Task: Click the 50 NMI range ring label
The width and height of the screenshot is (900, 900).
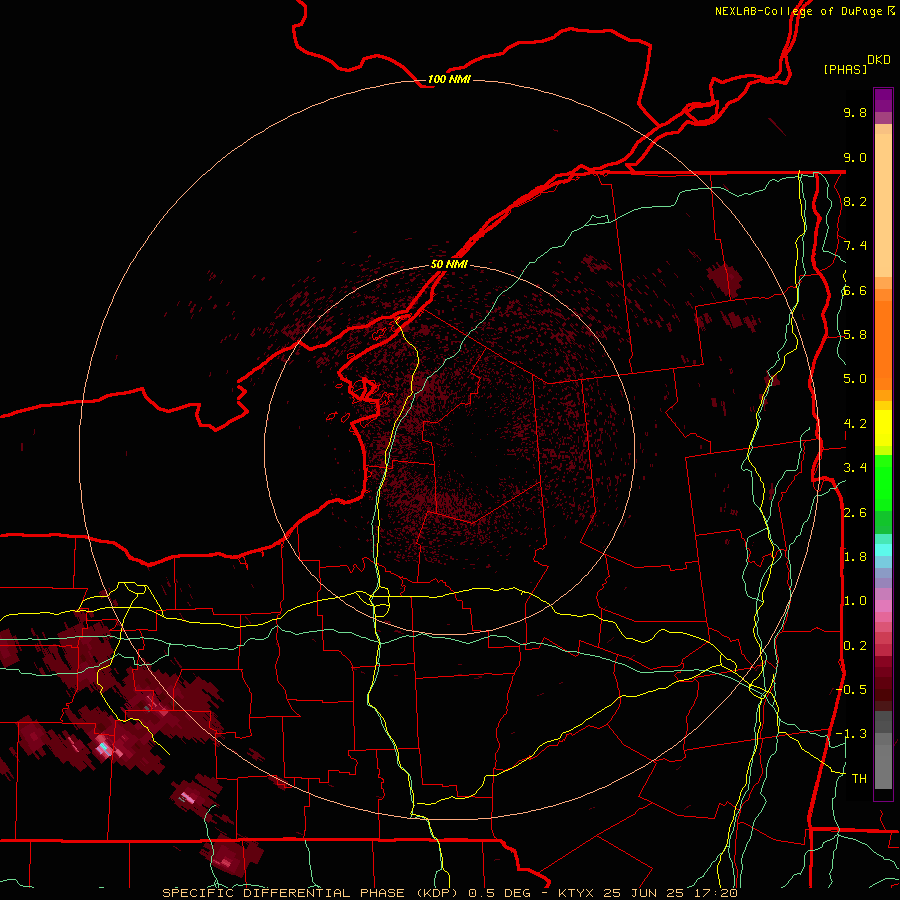Action: click(449, 265)
